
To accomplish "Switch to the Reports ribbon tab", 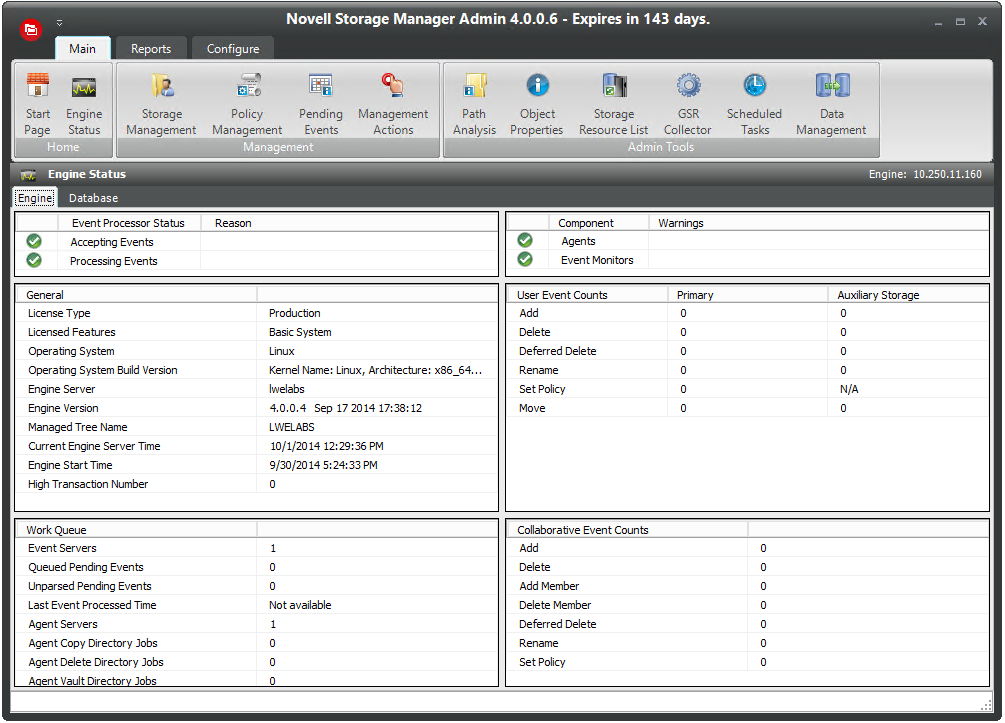I will coord(151,49).
